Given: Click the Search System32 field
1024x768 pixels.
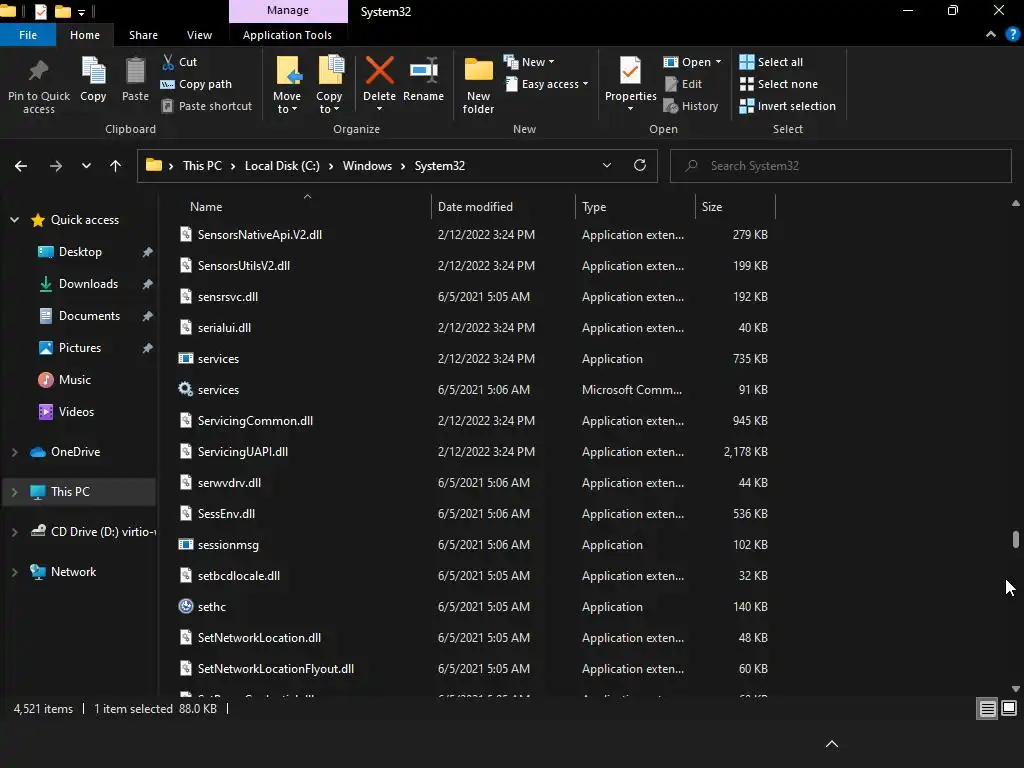Looking at the screenshot, I should click(x=840, y=166).
